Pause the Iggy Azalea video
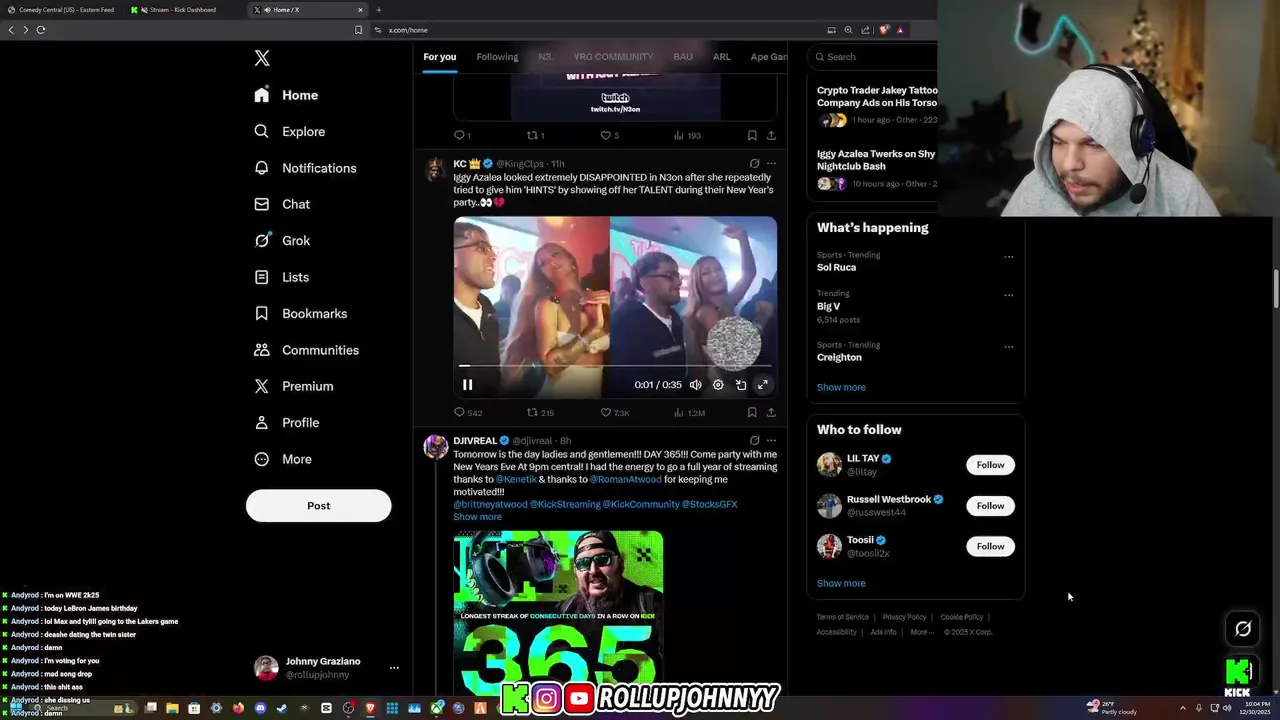The width and height of the screenshot is (1280, 720). (x=467, y=385)
